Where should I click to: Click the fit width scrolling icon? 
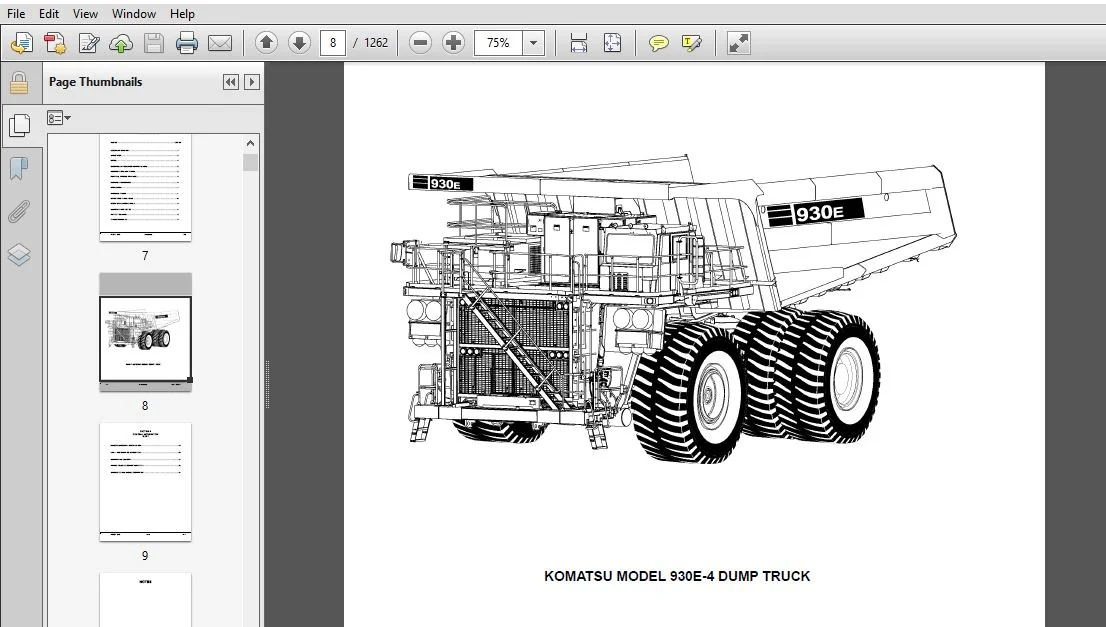(578, 43)
